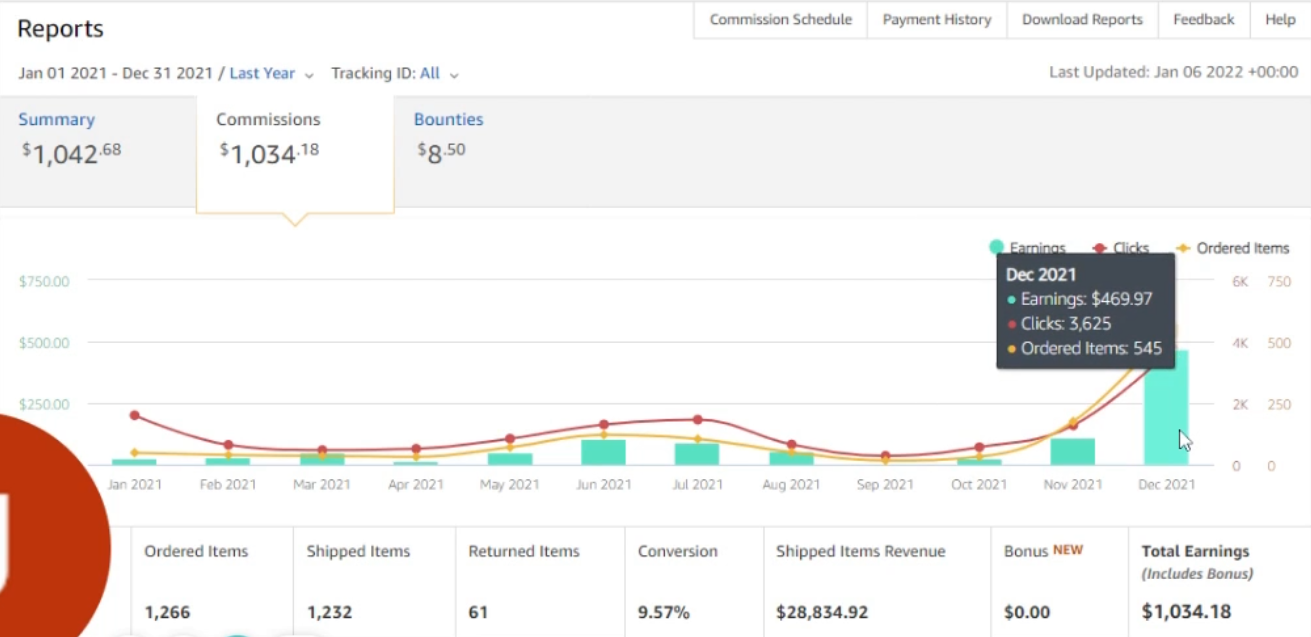Click the May 2021 earnings bar

[510, 459]
